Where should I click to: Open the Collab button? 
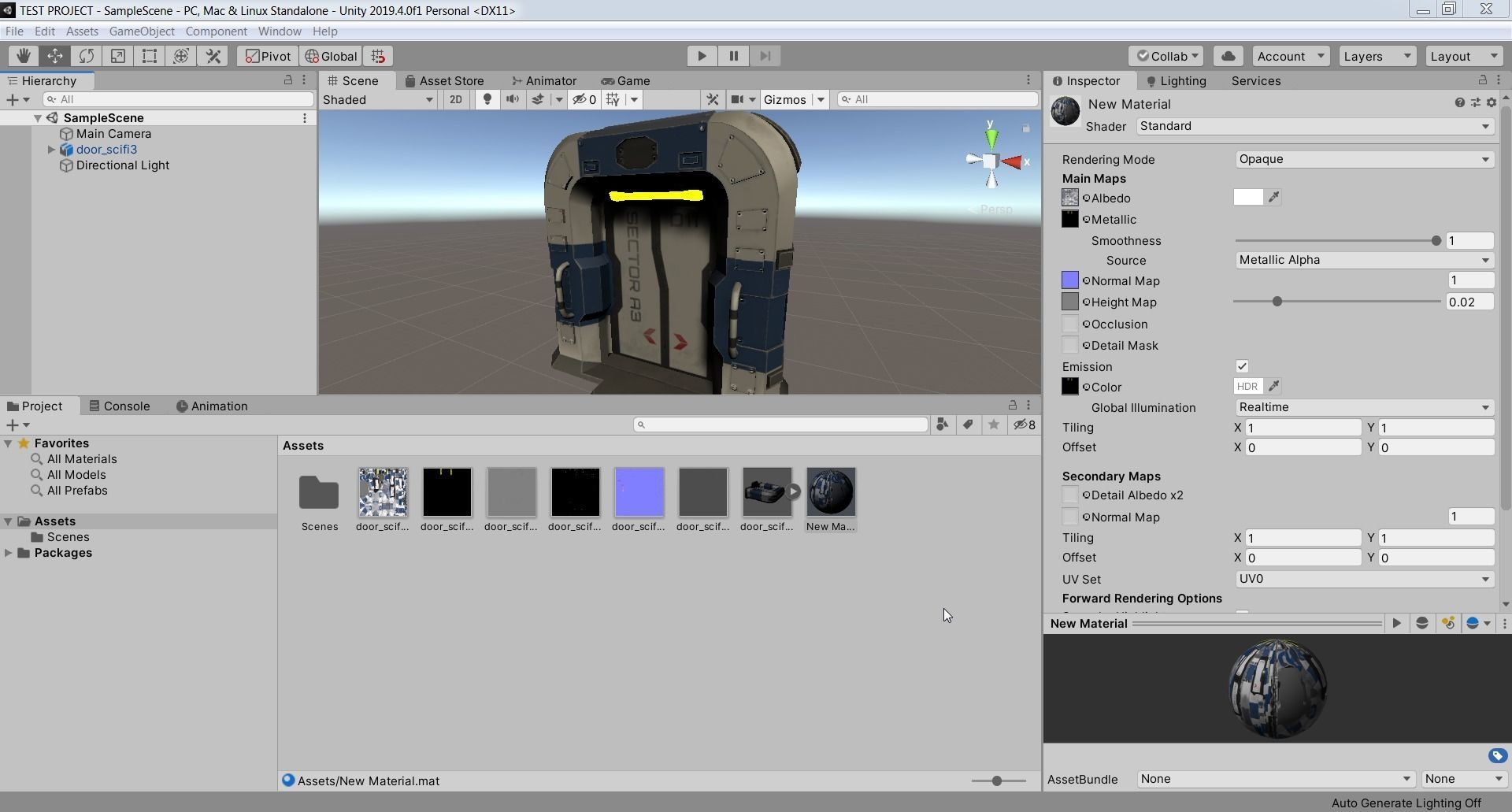pyautogui.click(x=1165, y=56)
